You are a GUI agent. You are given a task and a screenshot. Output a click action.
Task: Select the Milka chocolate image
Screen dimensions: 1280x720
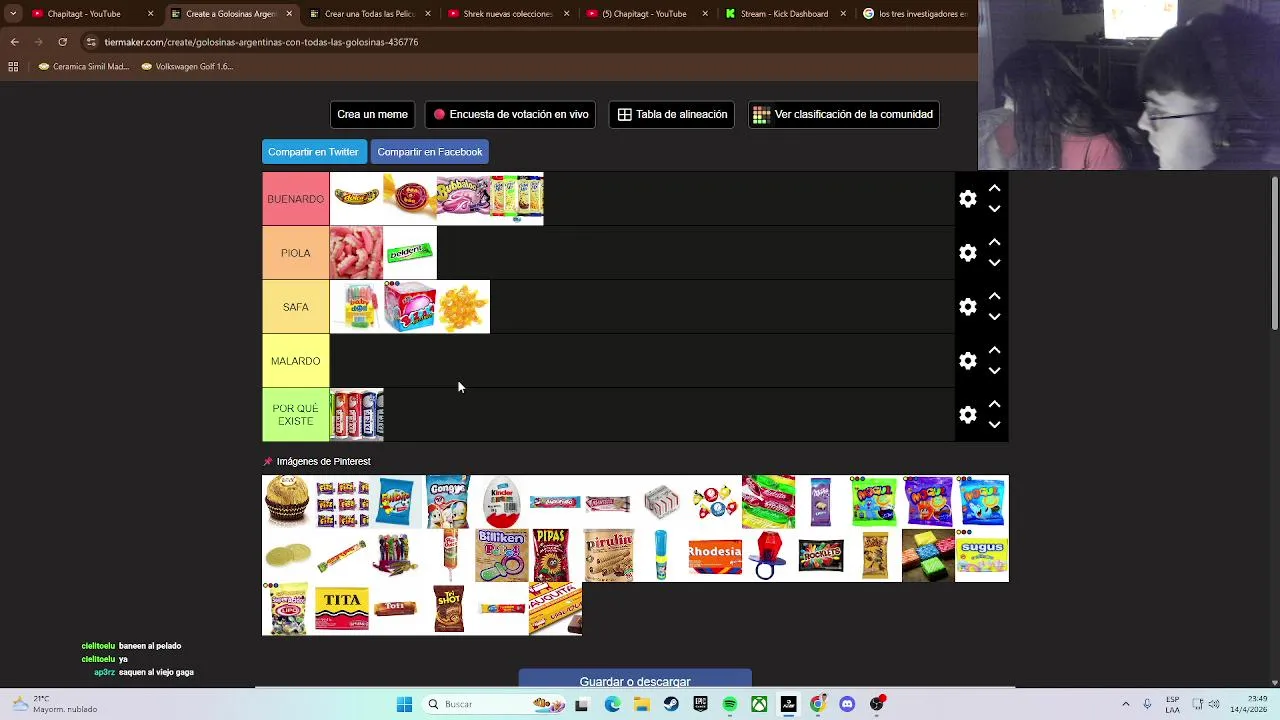click(x=821, y=501)
